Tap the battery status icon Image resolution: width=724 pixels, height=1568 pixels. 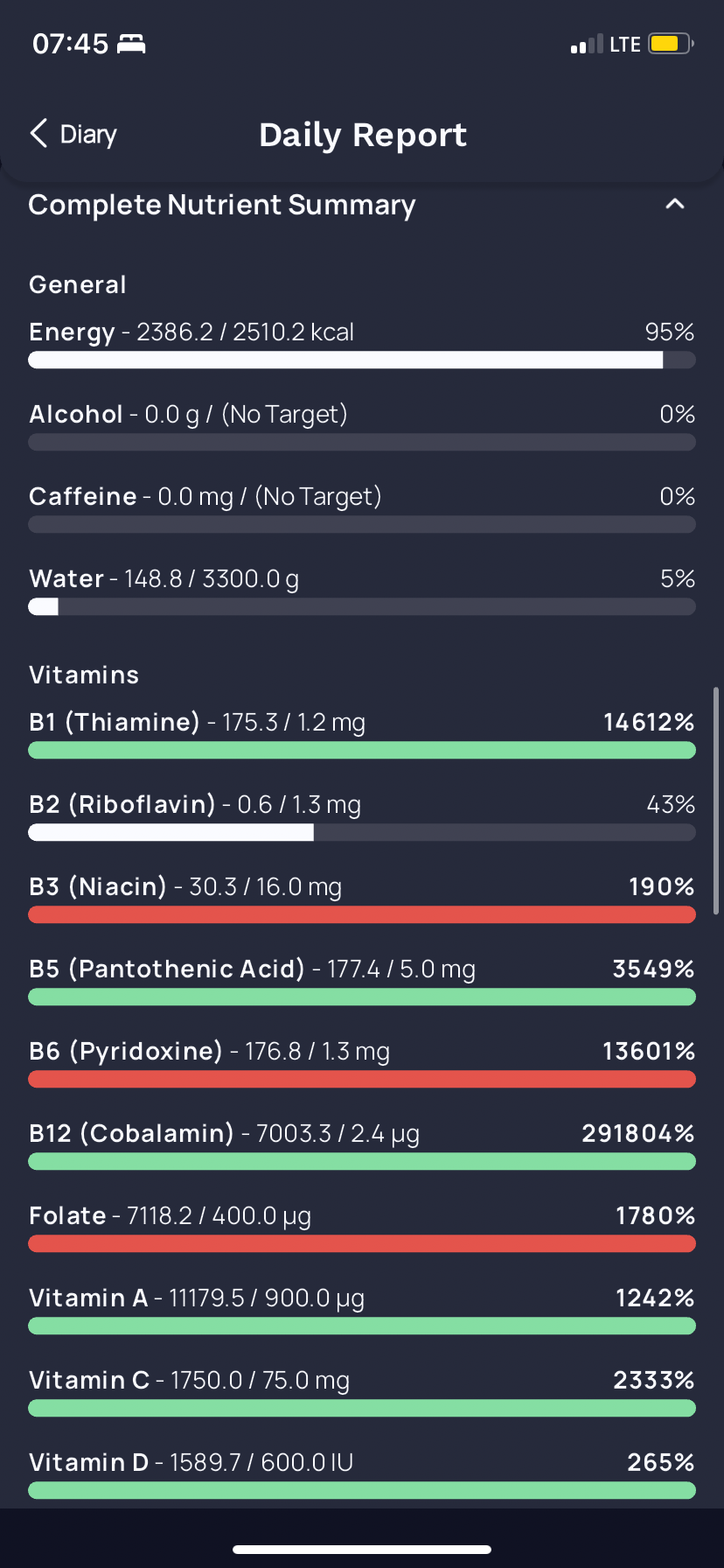click(x=670, y=44)
